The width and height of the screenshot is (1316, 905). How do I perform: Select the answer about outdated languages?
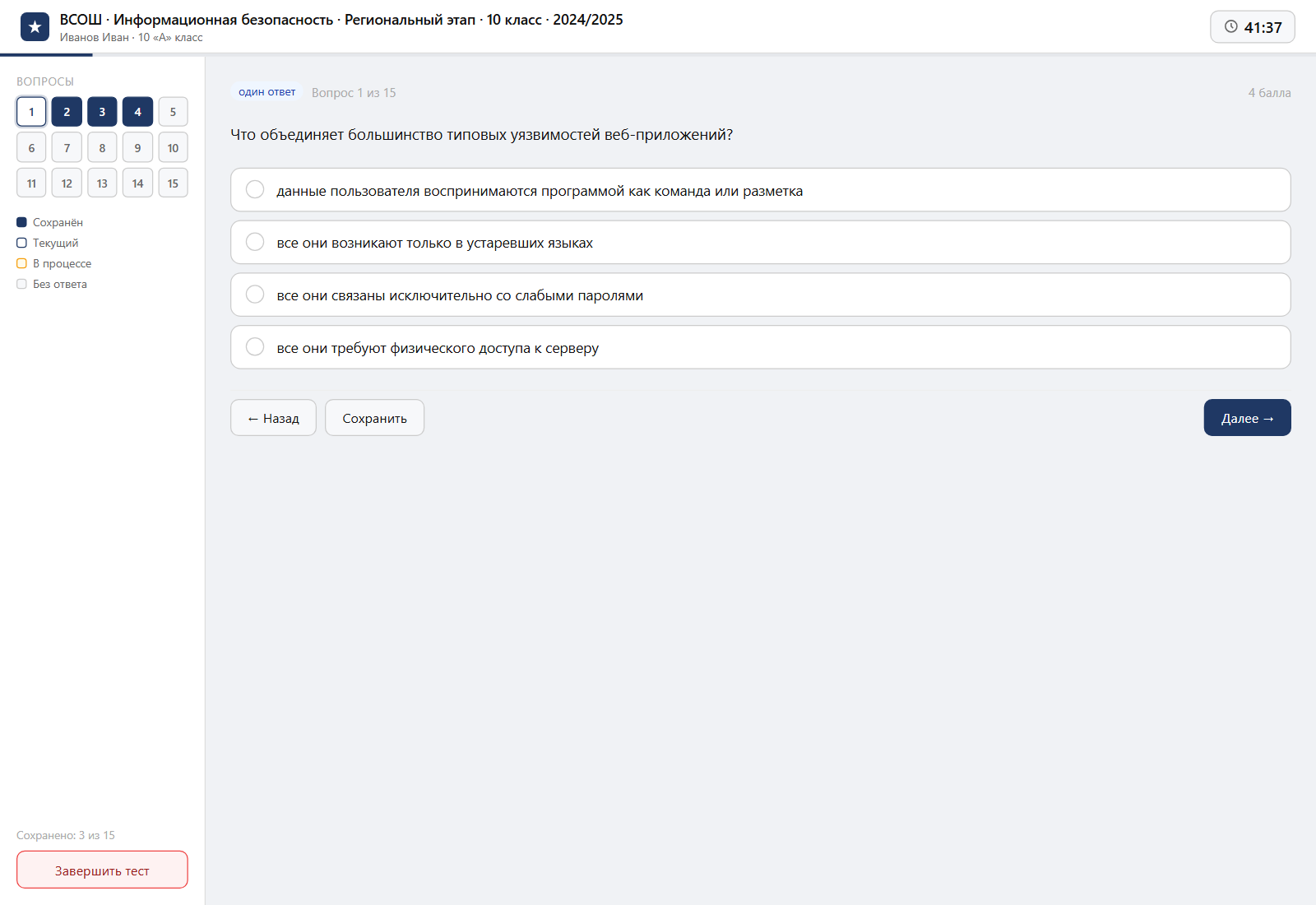click(x=760, y=243)
